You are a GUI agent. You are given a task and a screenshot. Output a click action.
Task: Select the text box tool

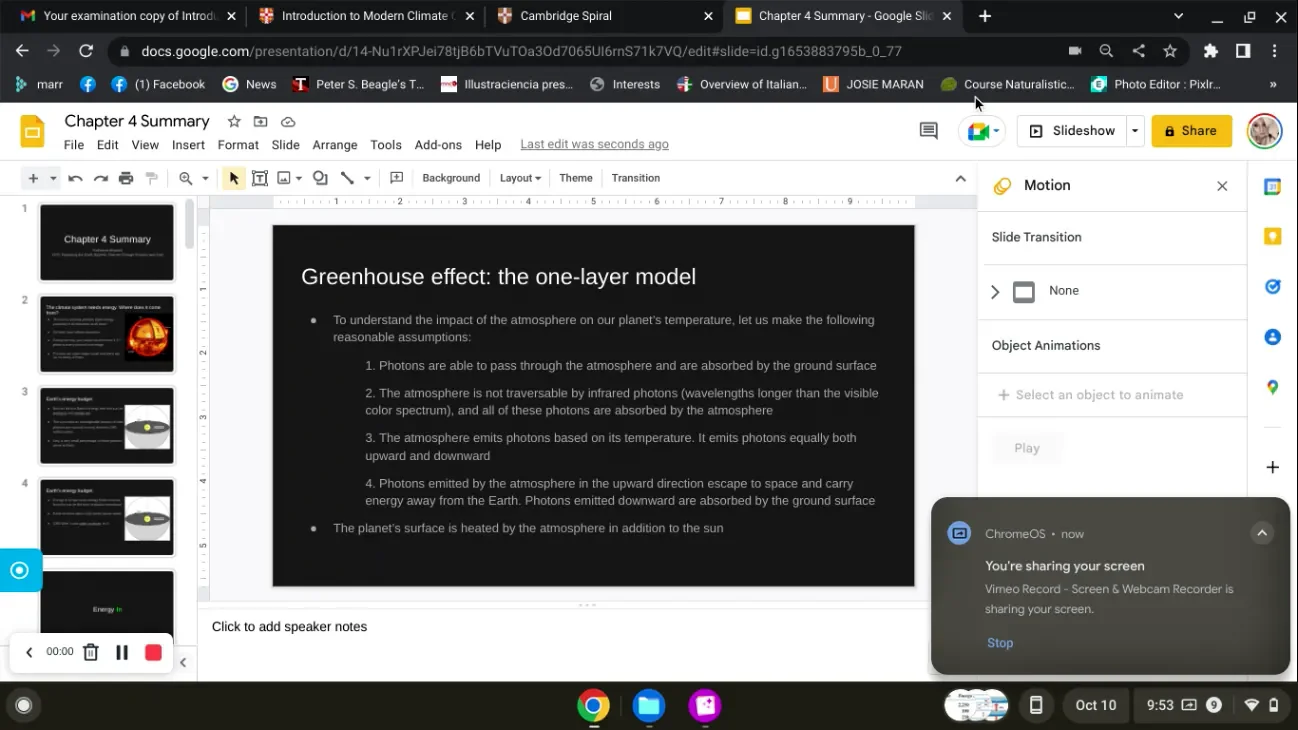tap(260, 178)
